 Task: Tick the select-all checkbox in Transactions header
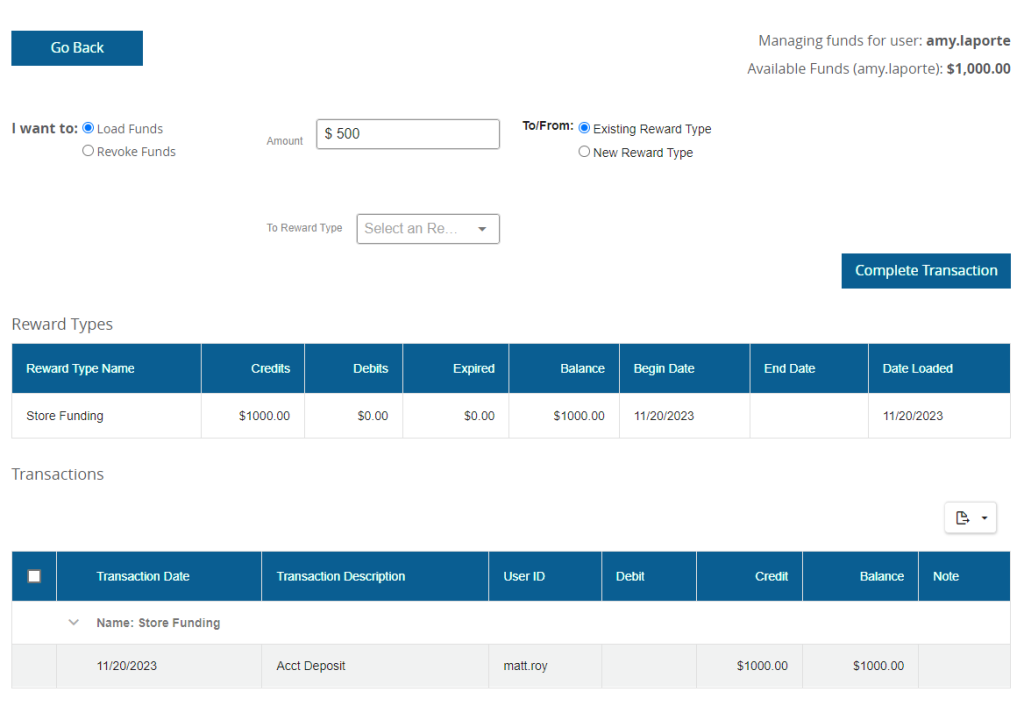(x=34, y=576)
